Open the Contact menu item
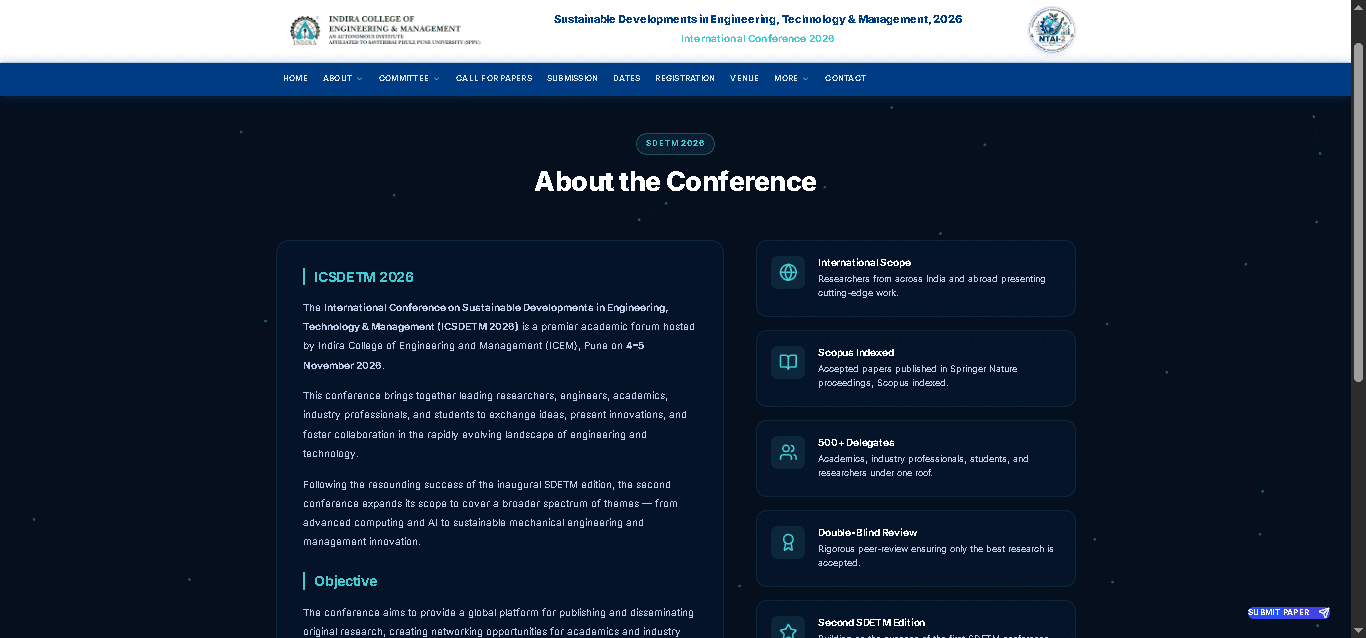Image resolution: width=1366 pixels, height=638 pixels. (x=845, y=78)
